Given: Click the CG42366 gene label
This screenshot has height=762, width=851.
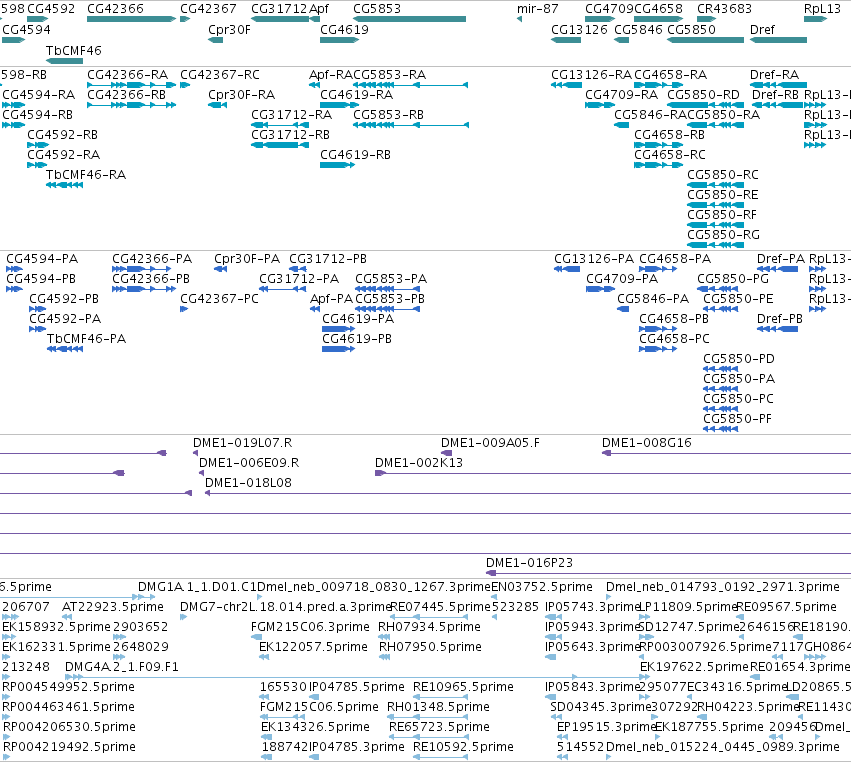Looking at the screenshot, I should click(x=115, y=9).
